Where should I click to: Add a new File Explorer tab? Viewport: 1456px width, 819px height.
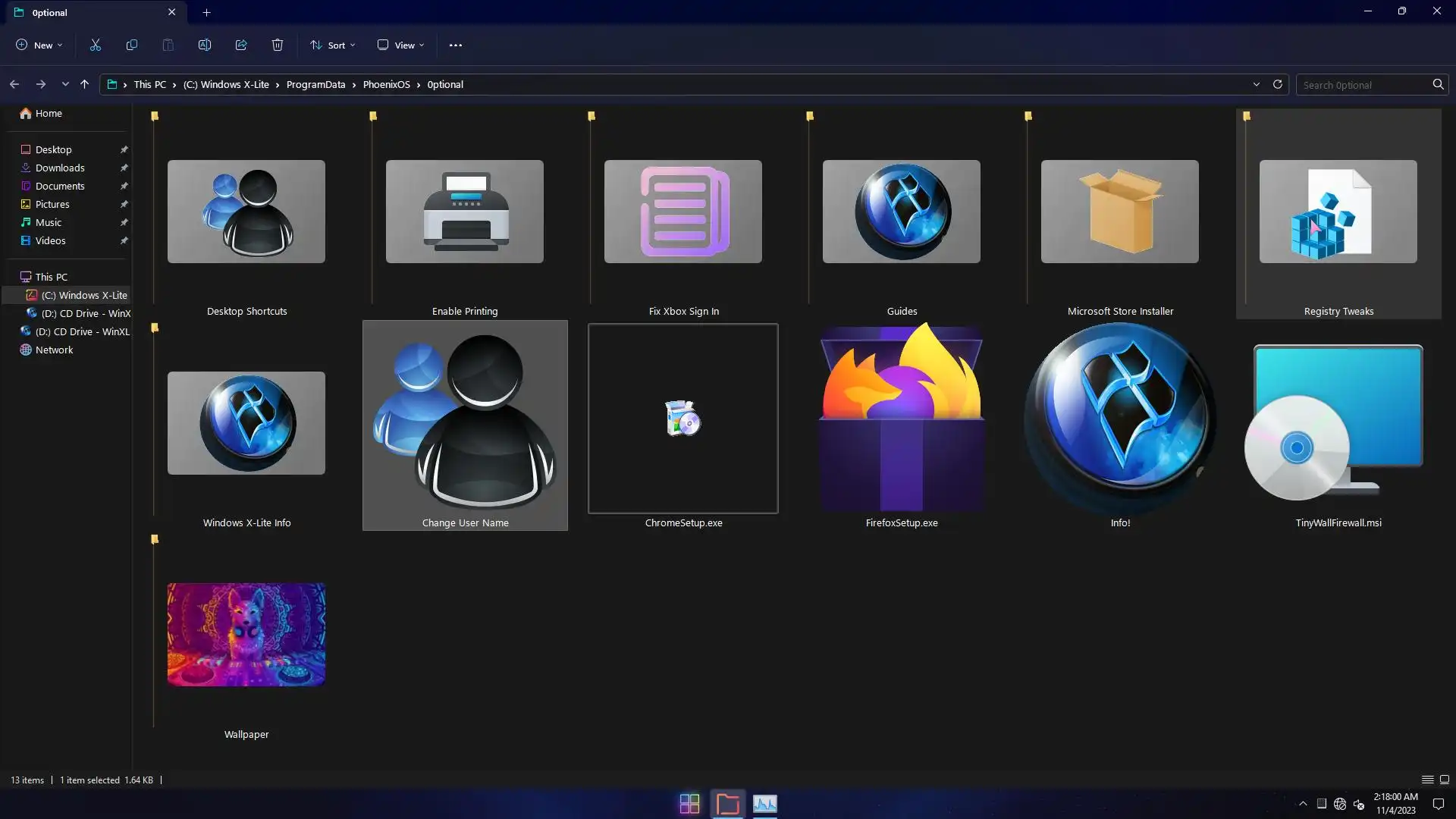(x=206, y=12)
